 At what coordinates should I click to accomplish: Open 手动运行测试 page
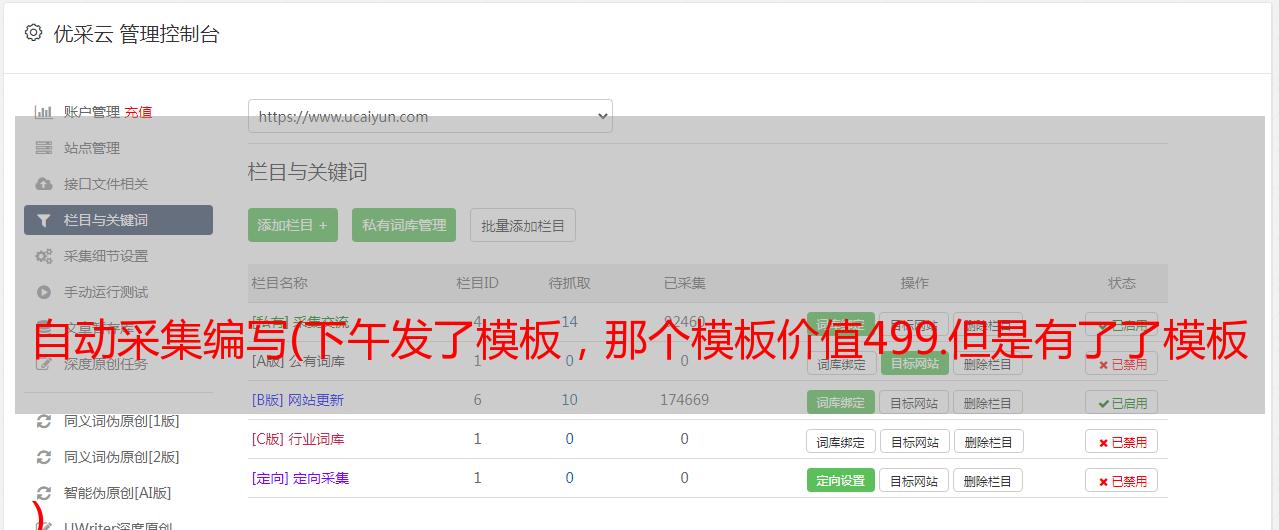106,292
